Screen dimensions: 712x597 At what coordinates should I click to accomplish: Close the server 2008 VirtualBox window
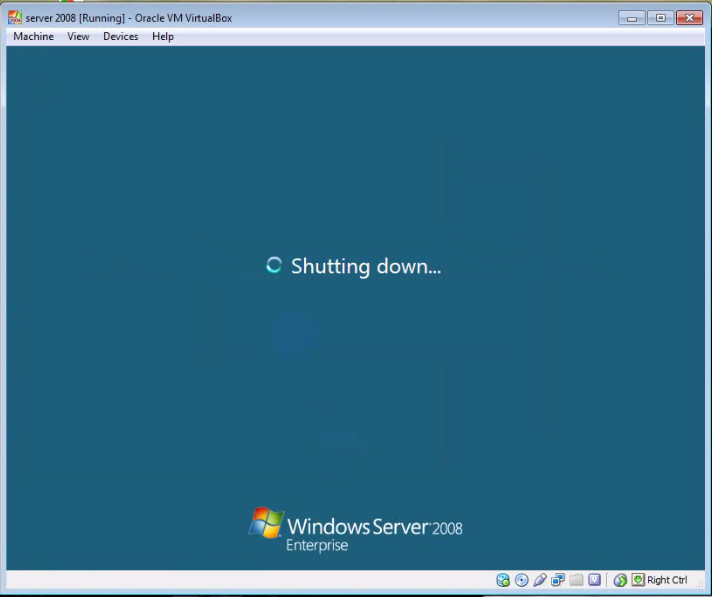pyautogui.click(x=689, y=18)
